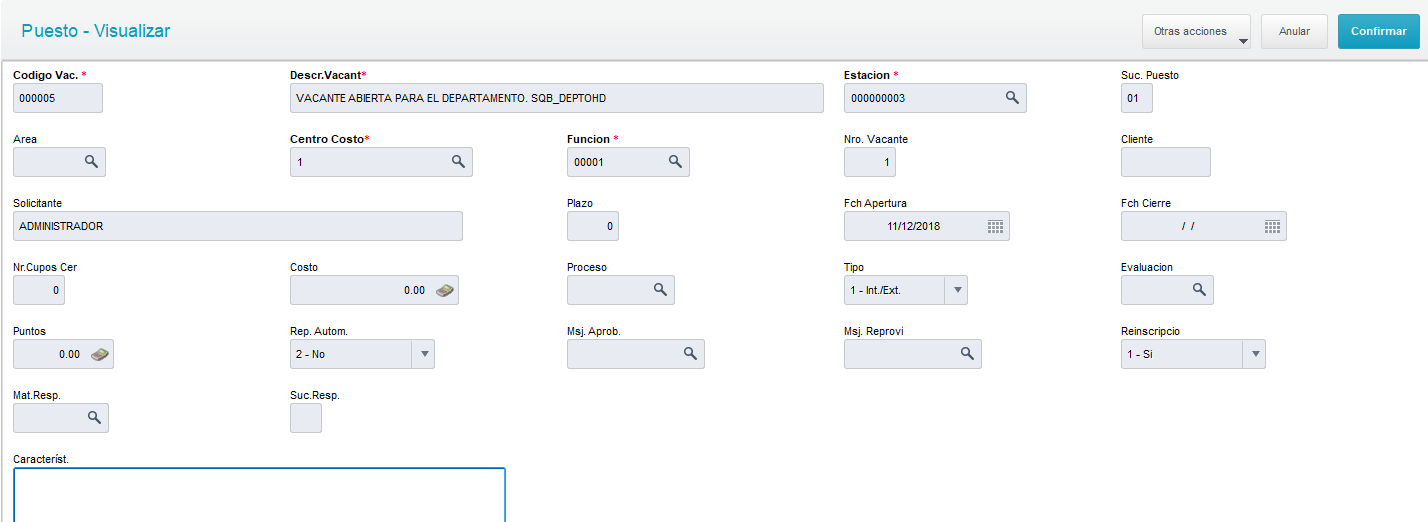This screenshot has width=1428, height=522.
Task: Open calendar picker for Fch Apertura
Action: coord(995,226)
